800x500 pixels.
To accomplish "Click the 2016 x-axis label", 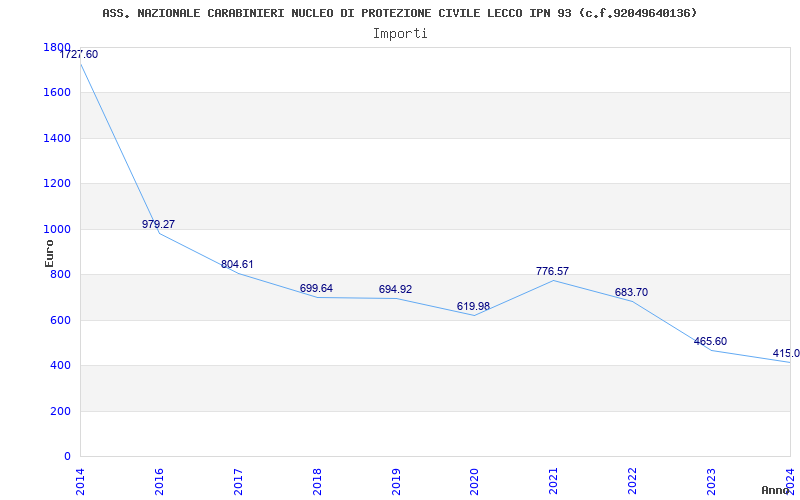I will point(159,481).
